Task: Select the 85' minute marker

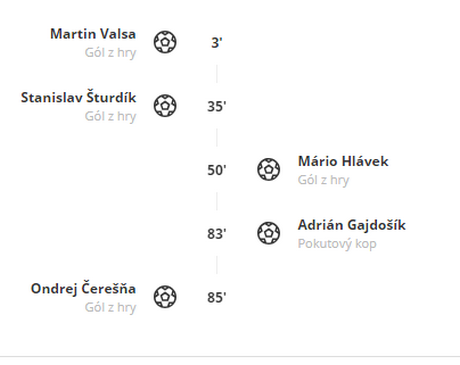Action: pyautogui.click(x=217, y=297)
